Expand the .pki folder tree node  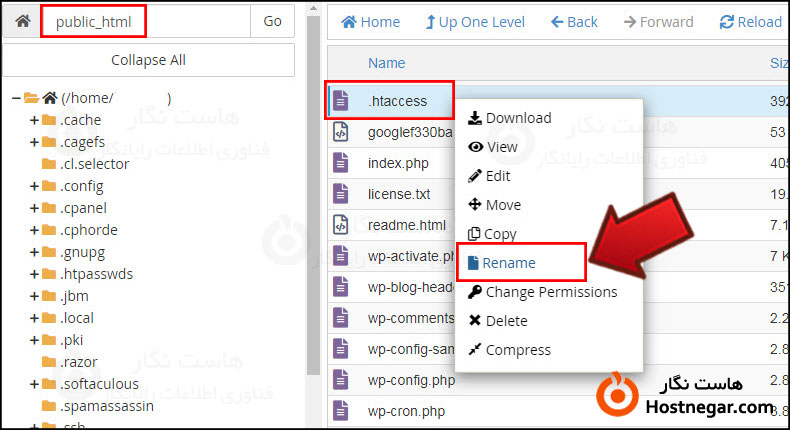(x=34, y=340)
